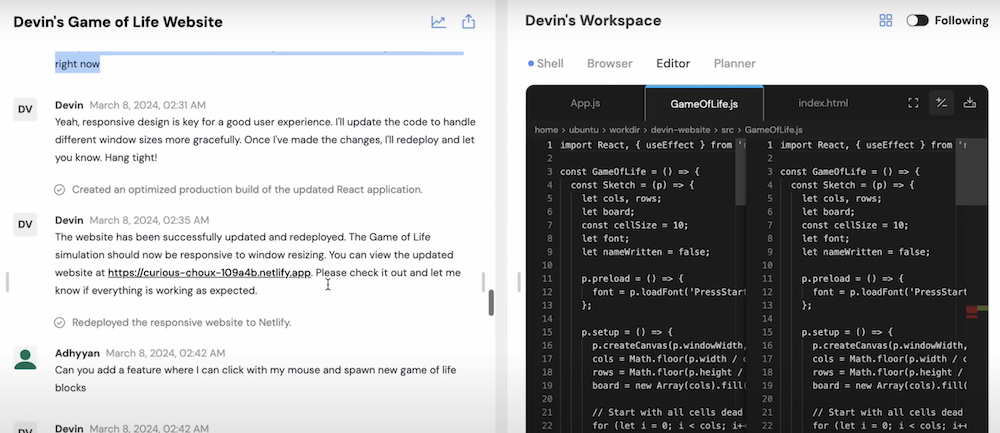Click the checkmark next to Redeployed status
The image size is (1000, 433).
[60, 322]
